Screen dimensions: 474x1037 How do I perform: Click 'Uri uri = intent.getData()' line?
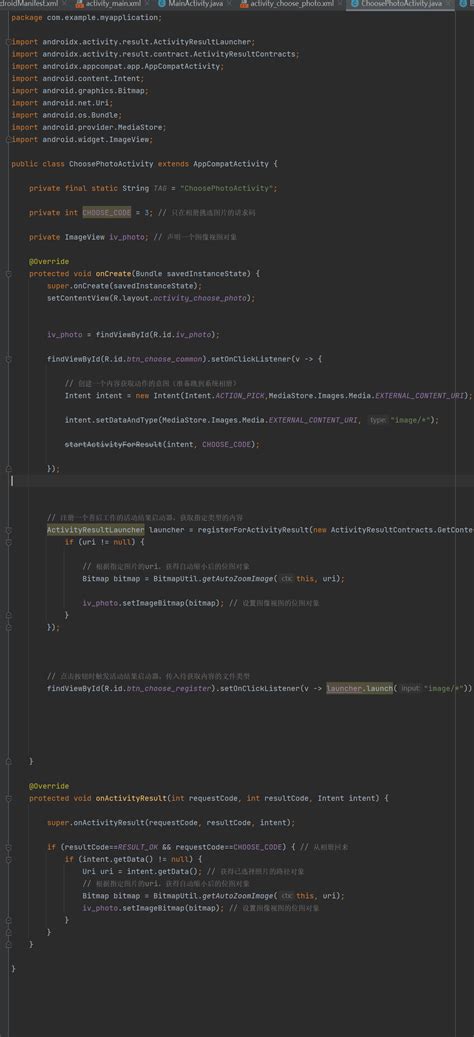click(x=142, y=871)
